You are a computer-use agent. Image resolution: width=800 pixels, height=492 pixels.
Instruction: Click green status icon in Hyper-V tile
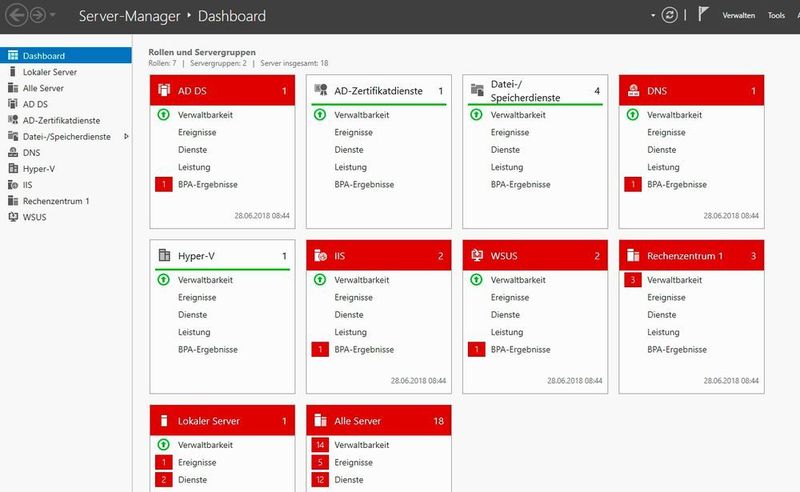163,280
